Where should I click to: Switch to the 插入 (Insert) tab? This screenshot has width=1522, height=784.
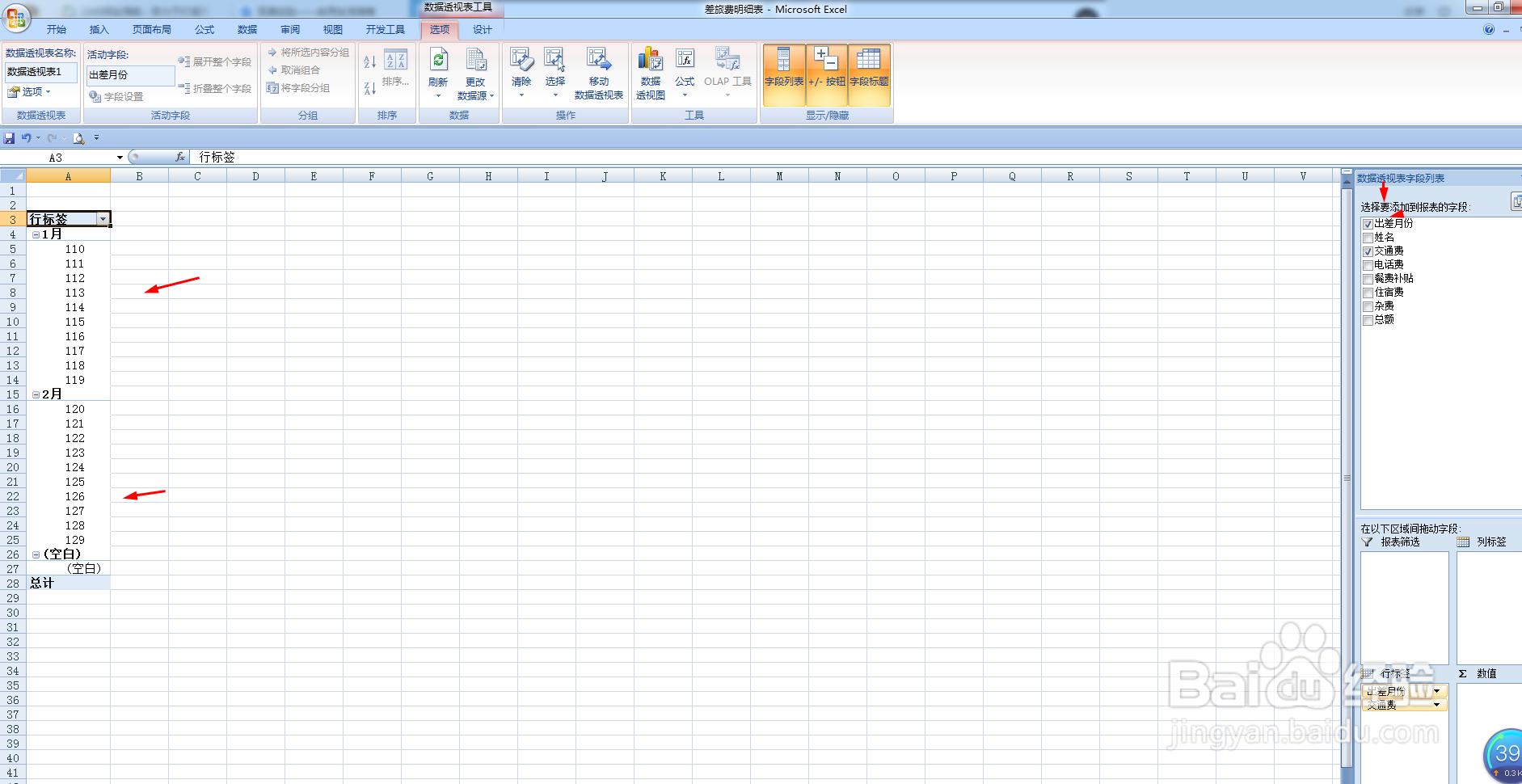coord(99,30)
